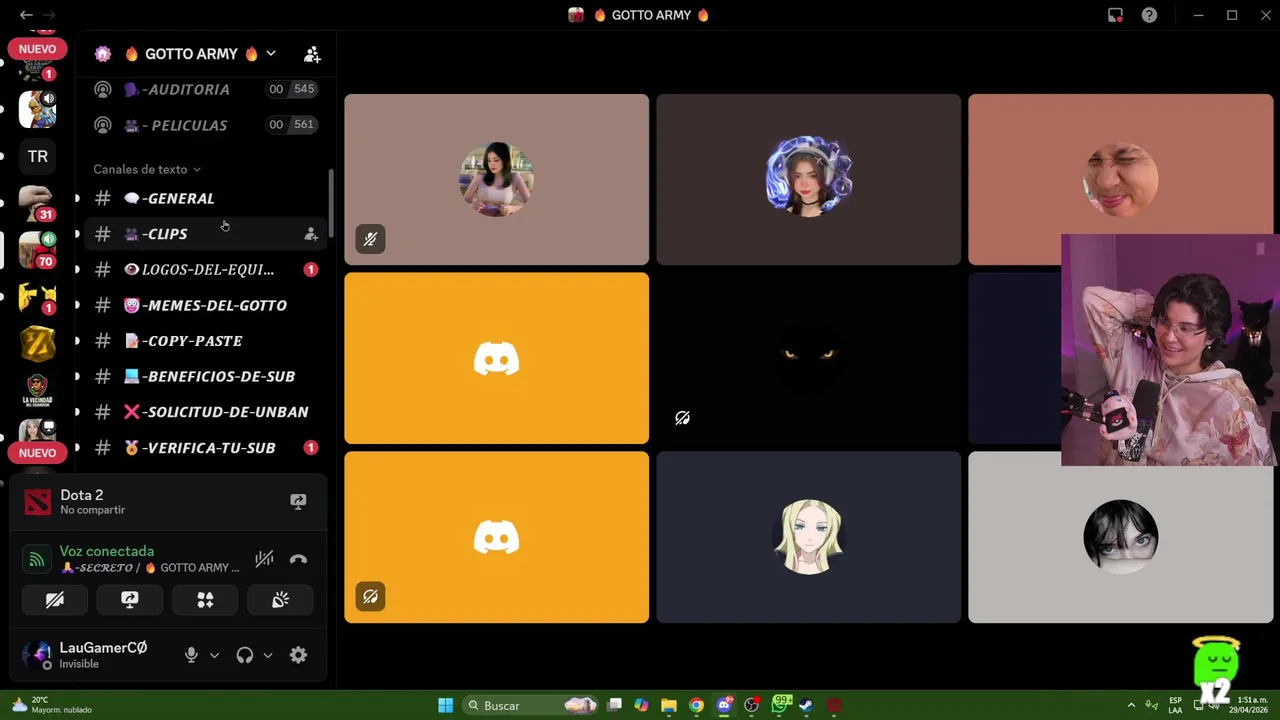1280x720 pixels.
Task: Open Steam from the taskbar
Action: coord(806,705)
